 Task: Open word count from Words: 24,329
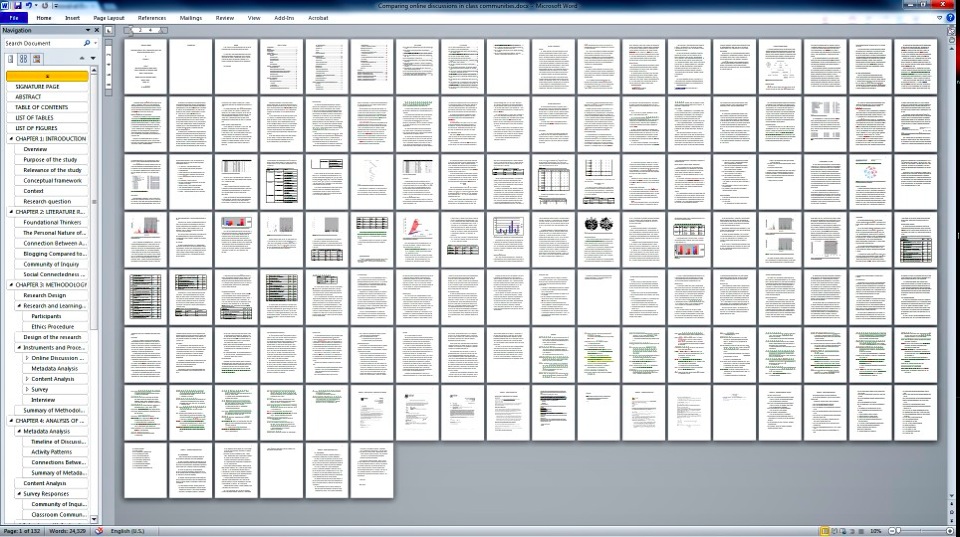(x=67, y=531)
